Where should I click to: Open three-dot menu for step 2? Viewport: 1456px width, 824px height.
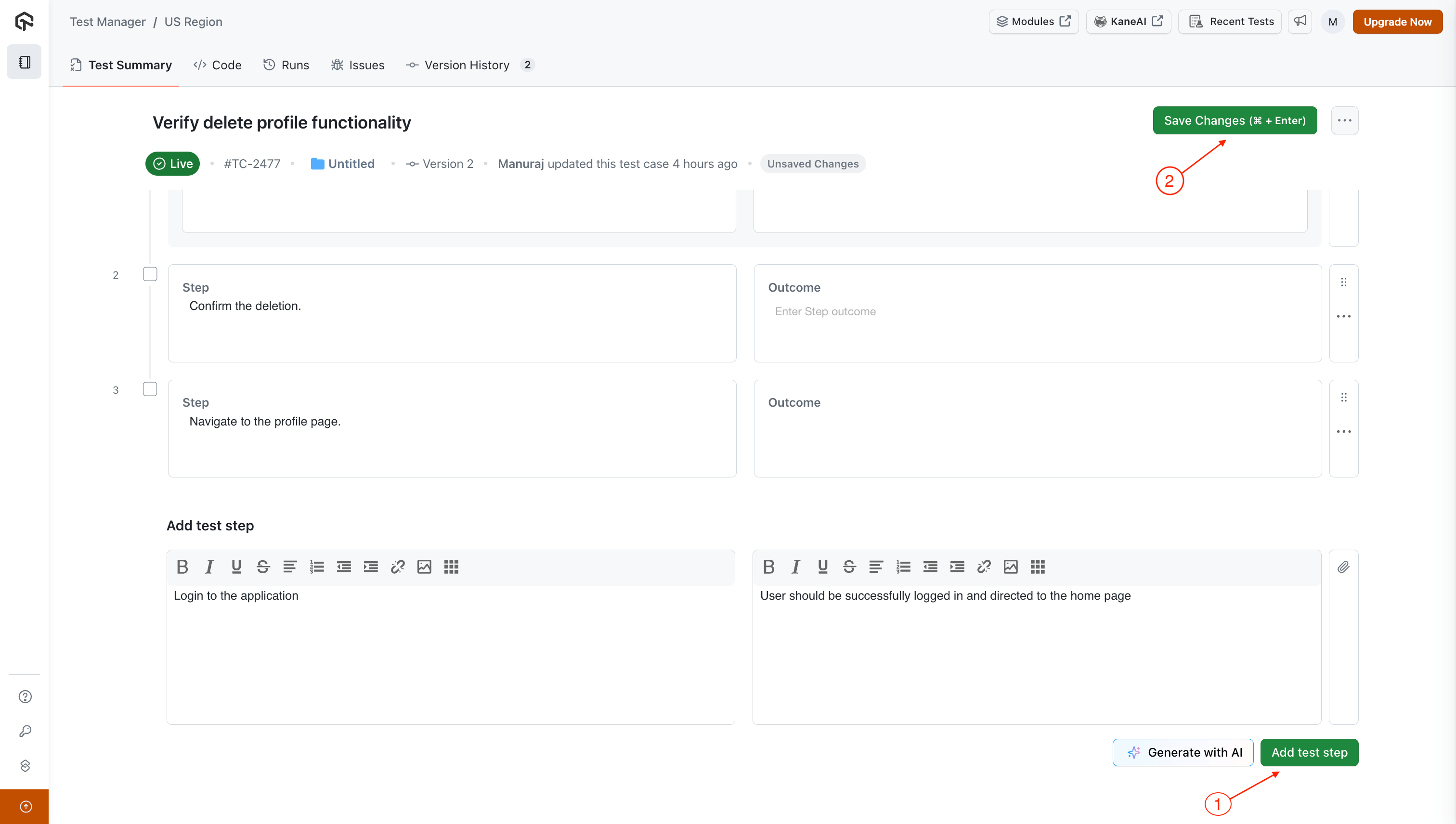pos(1343,316)
